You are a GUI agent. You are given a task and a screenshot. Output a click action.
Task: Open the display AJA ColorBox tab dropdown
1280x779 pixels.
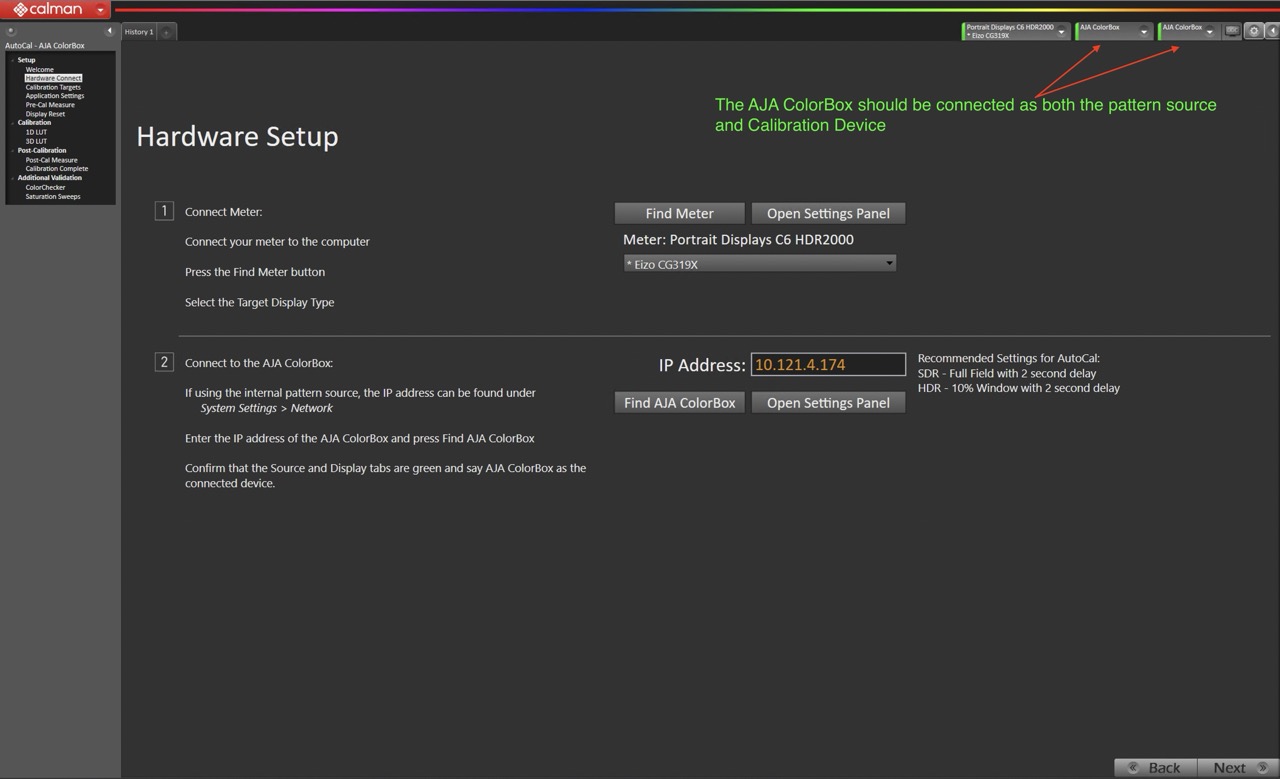[x=1209, y=32]
